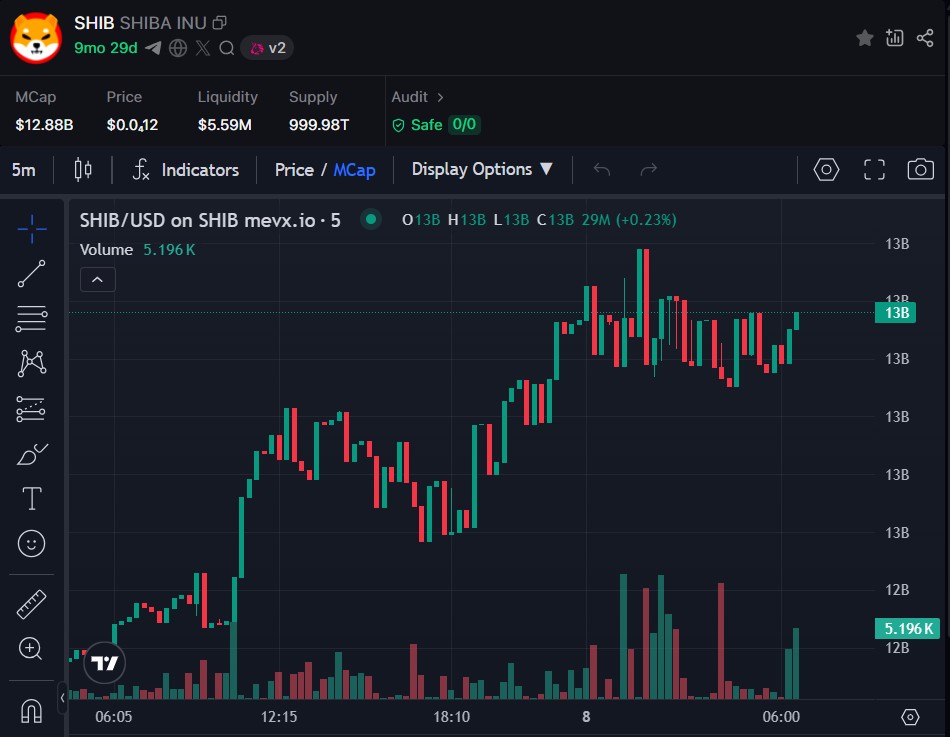Activate the zoom in tool
The image size is (950, 737).
[x=30, y=649]
